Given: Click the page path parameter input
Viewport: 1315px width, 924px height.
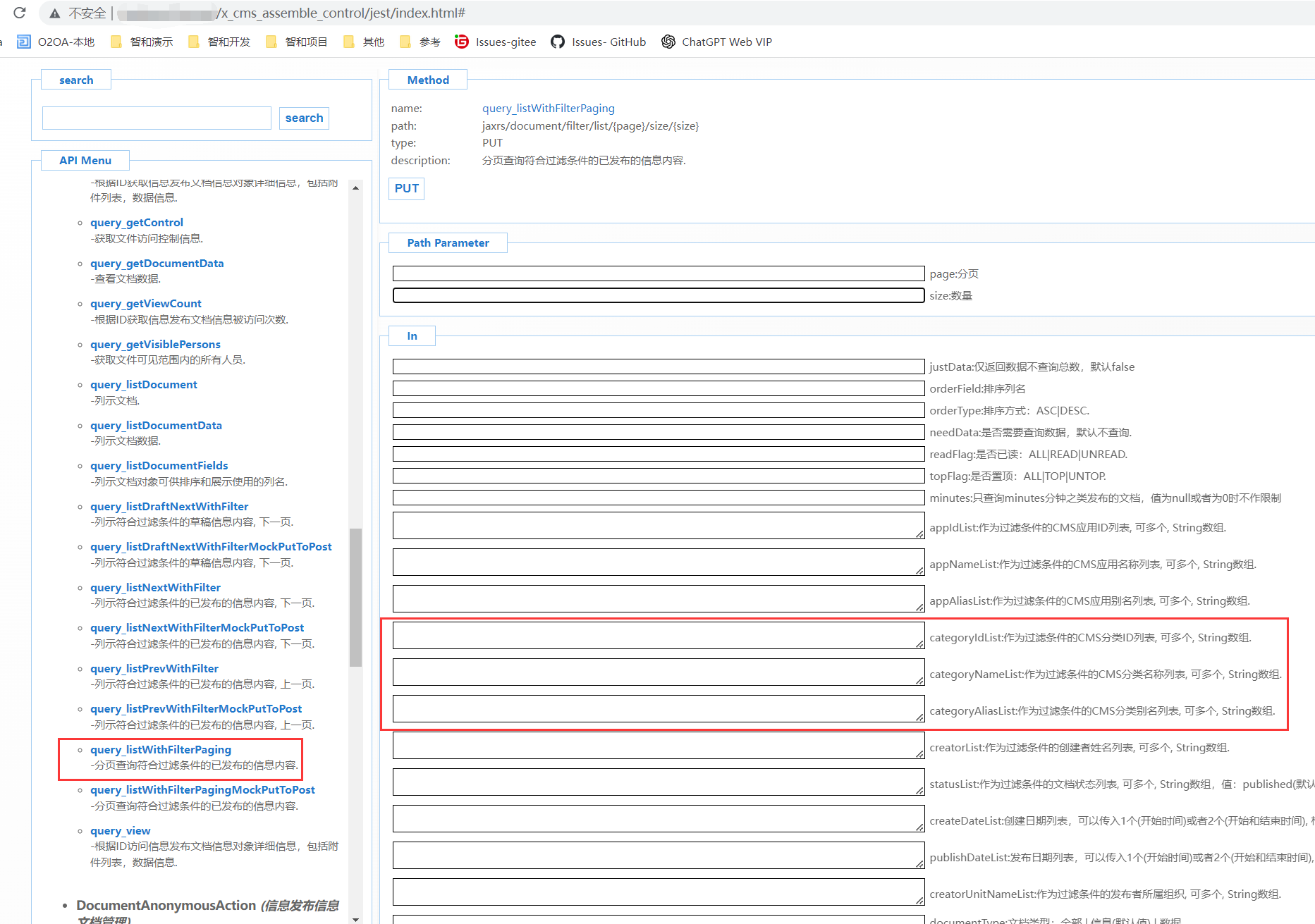Looking at the screenshot, I should coord(658,273).
